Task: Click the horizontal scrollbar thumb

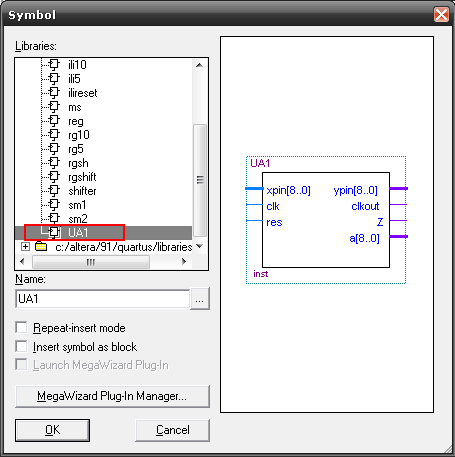Action: tap(91, 262)
